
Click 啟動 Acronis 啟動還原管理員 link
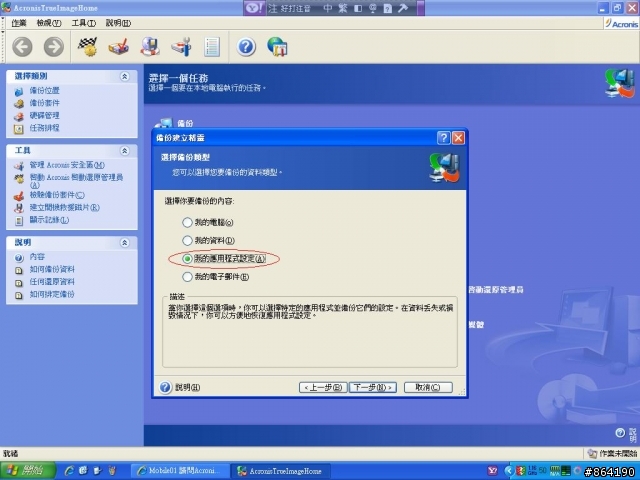click(76, 180)
